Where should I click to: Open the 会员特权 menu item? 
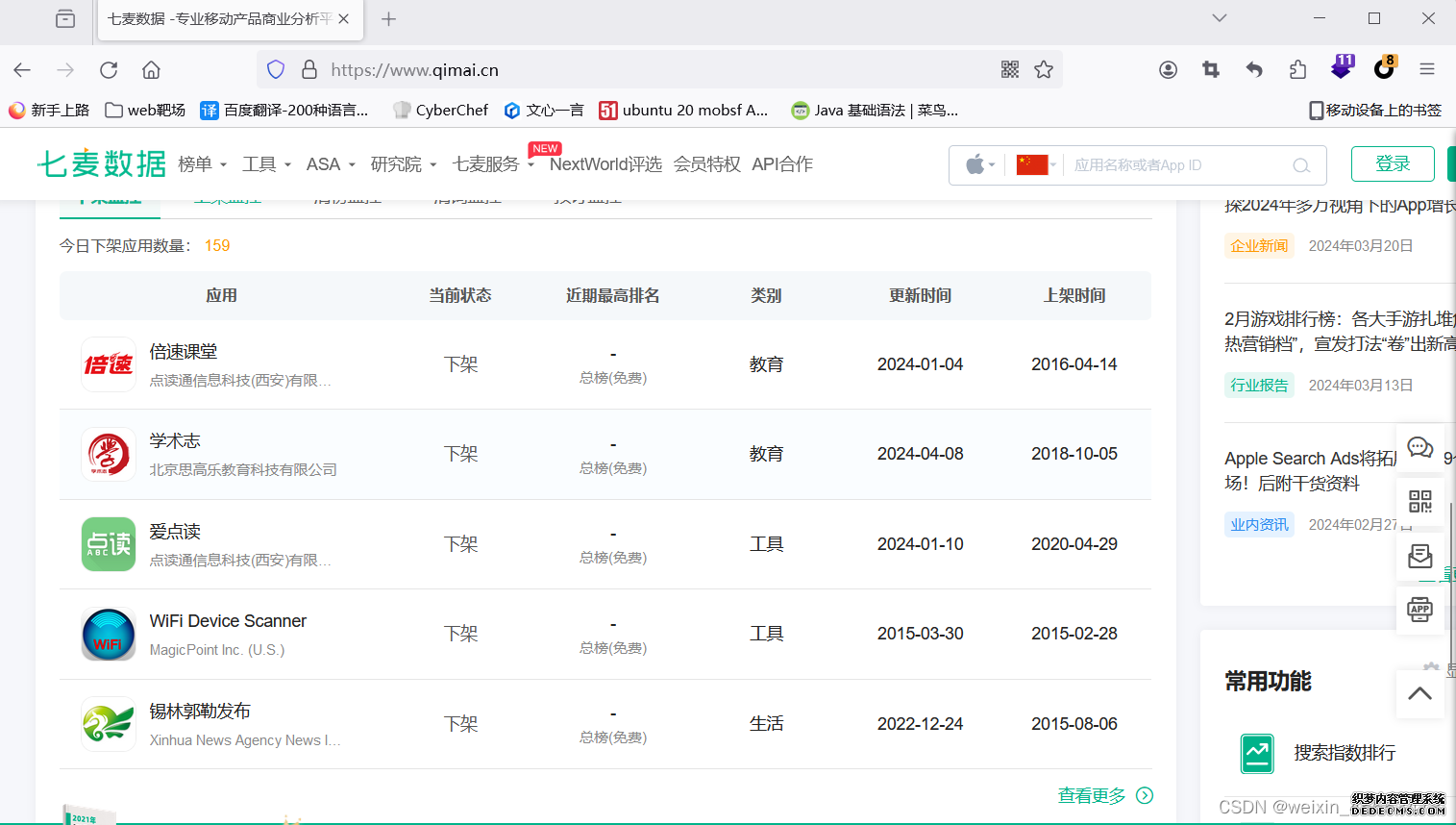coord(706,164)
